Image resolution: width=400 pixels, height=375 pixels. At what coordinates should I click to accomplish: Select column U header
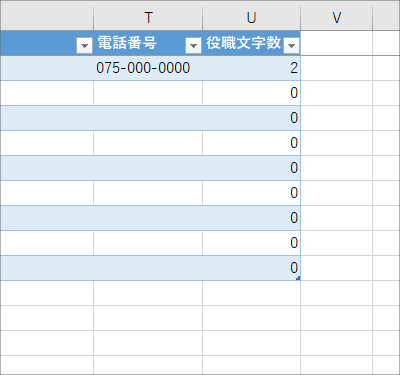coord(251,18)
